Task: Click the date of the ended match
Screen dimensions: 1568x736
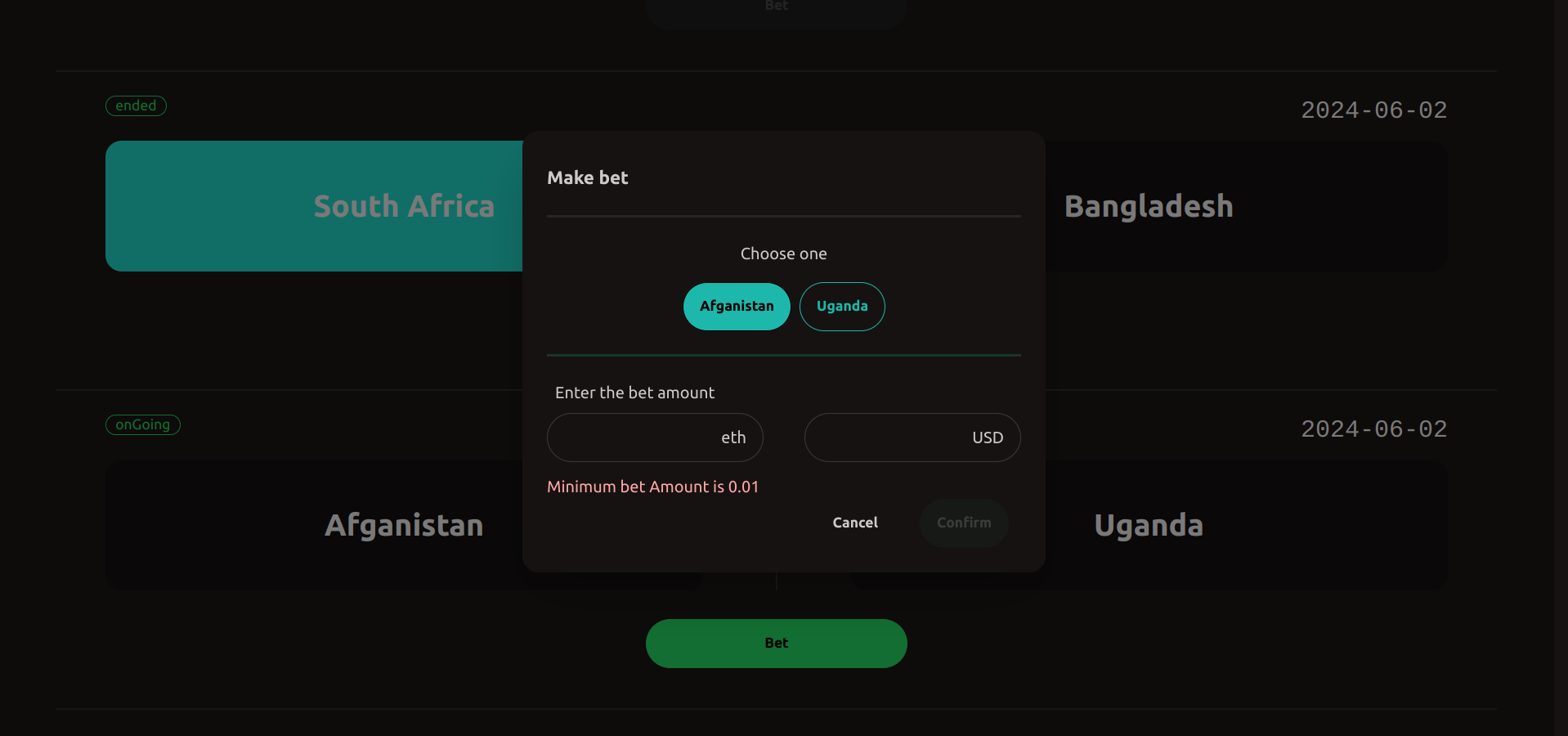Action: point(1374,110)
